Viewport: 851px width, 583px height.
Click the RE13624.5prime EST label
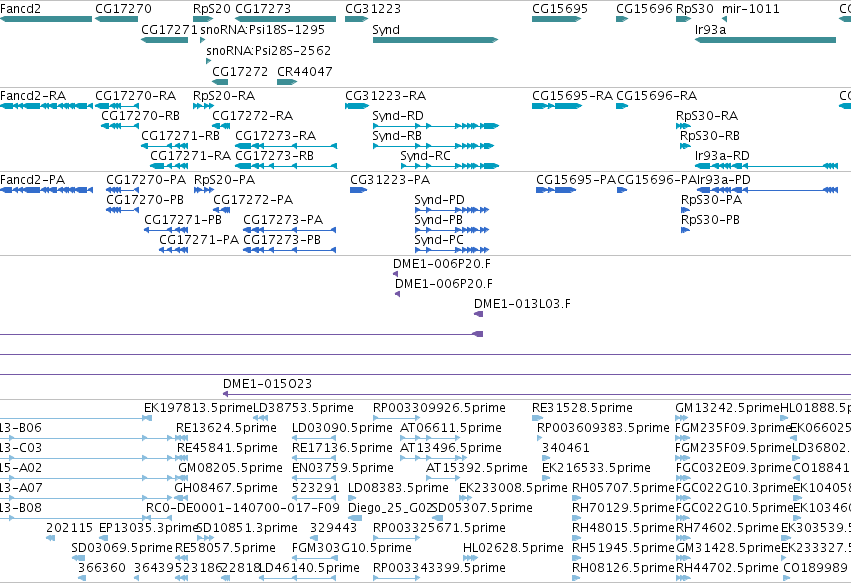point(226,428)
